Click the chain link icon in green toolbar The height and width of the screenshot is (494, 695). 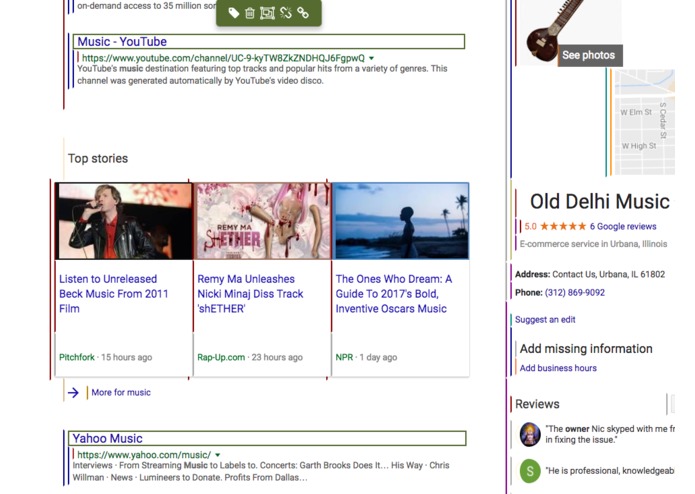tap(303, 13)
